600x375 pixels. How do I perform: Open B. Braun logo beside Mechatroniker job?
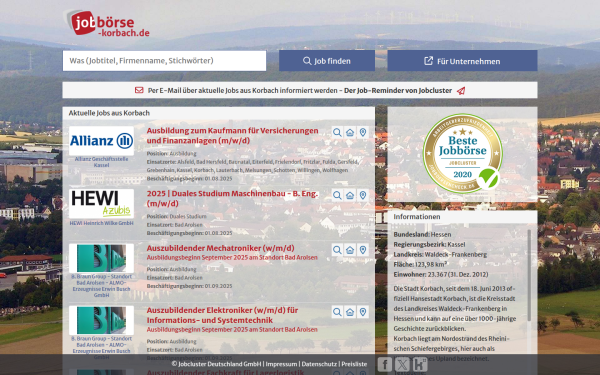tap(101, 258)
